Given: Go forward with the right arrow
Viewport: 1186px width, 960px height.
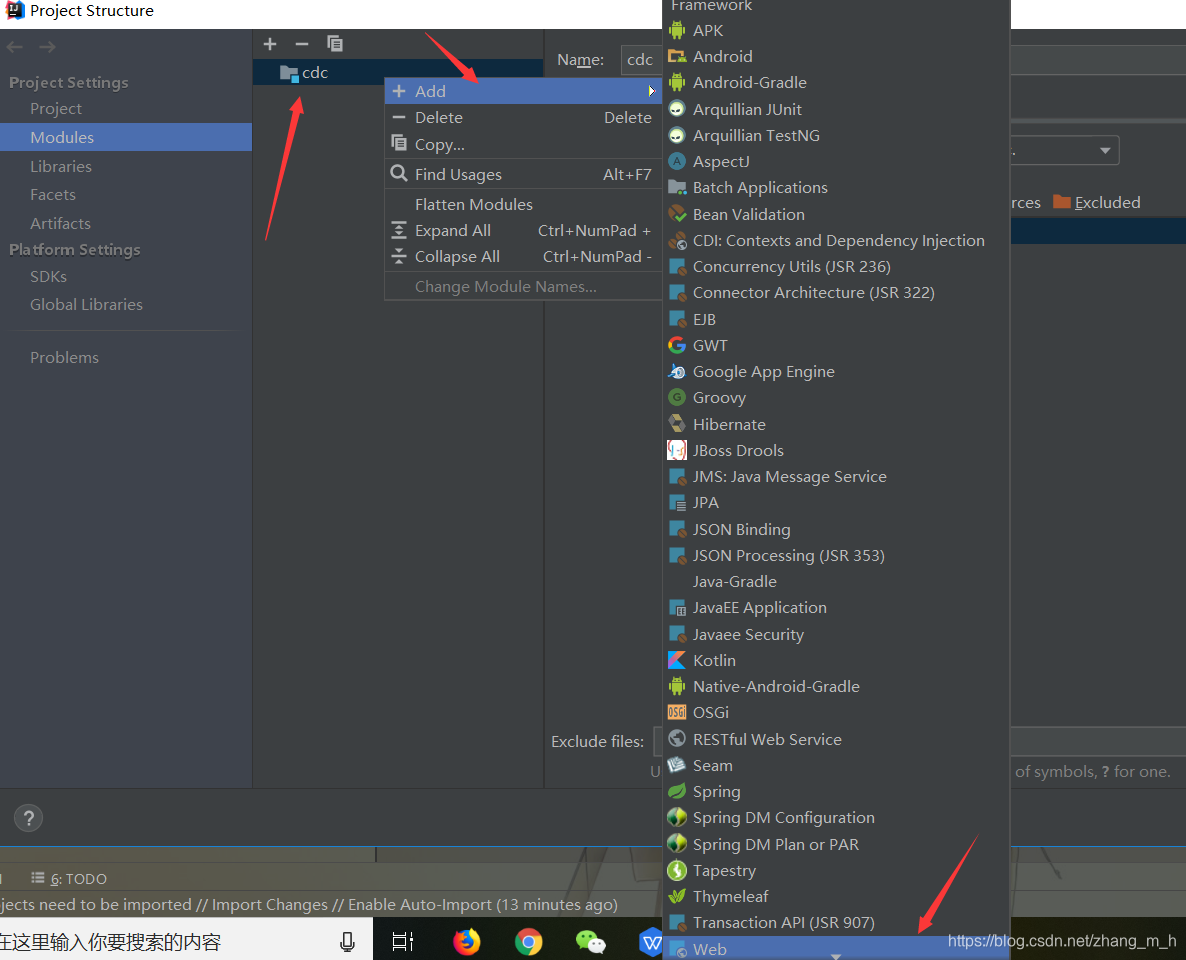Looking at the screenshot, I should tap(47, 47).
